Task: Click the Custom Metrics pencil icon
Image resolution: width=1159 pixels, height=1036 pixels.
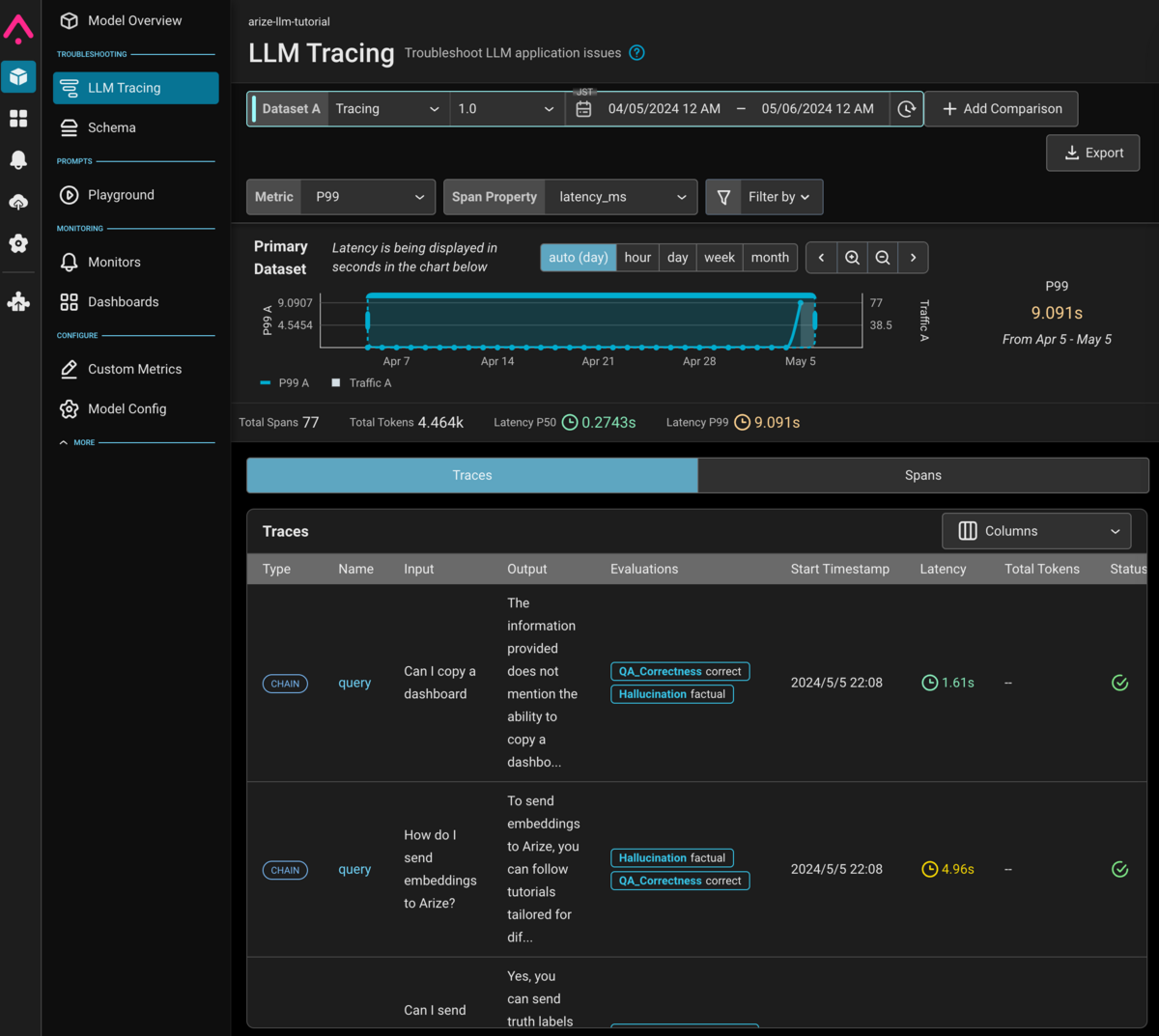Action: 69,369
